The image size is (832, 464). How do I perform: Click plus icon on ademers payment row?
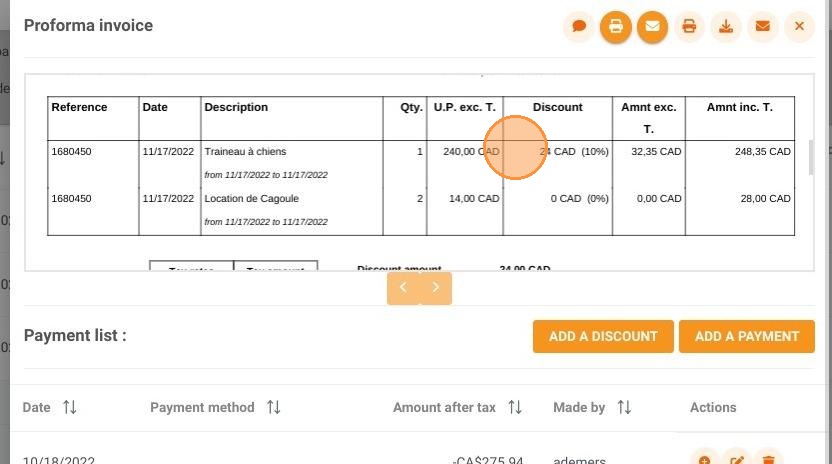coord(705,460)
